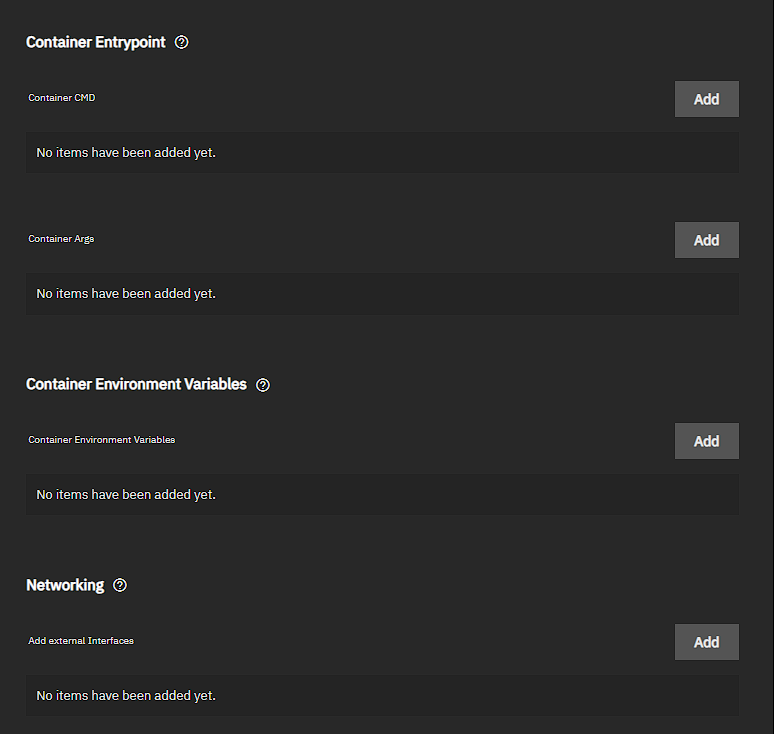The height and width of the screenshot is (734, 774).
Task: Click the Networking section heading
Action: [65, 585]
